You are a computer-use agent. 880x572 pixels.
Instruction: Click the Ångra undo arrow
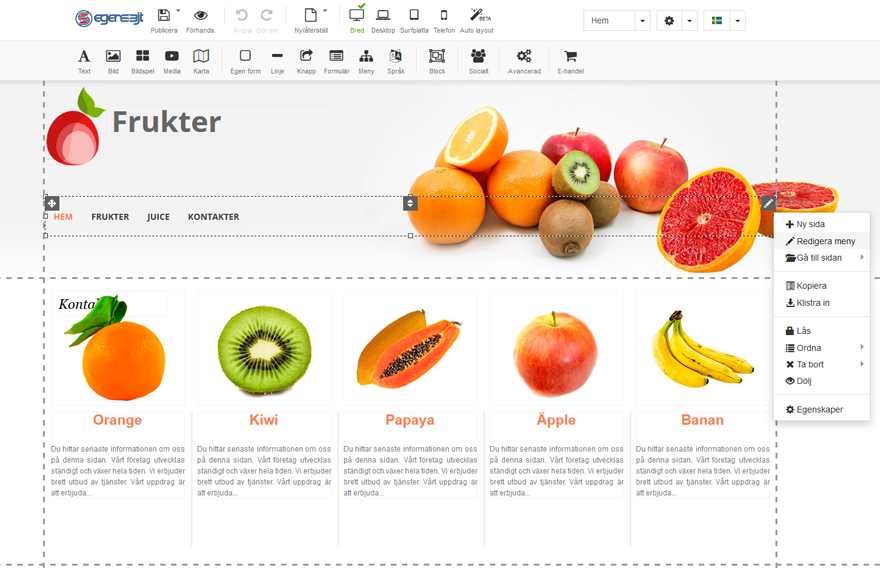click(242, 15)
